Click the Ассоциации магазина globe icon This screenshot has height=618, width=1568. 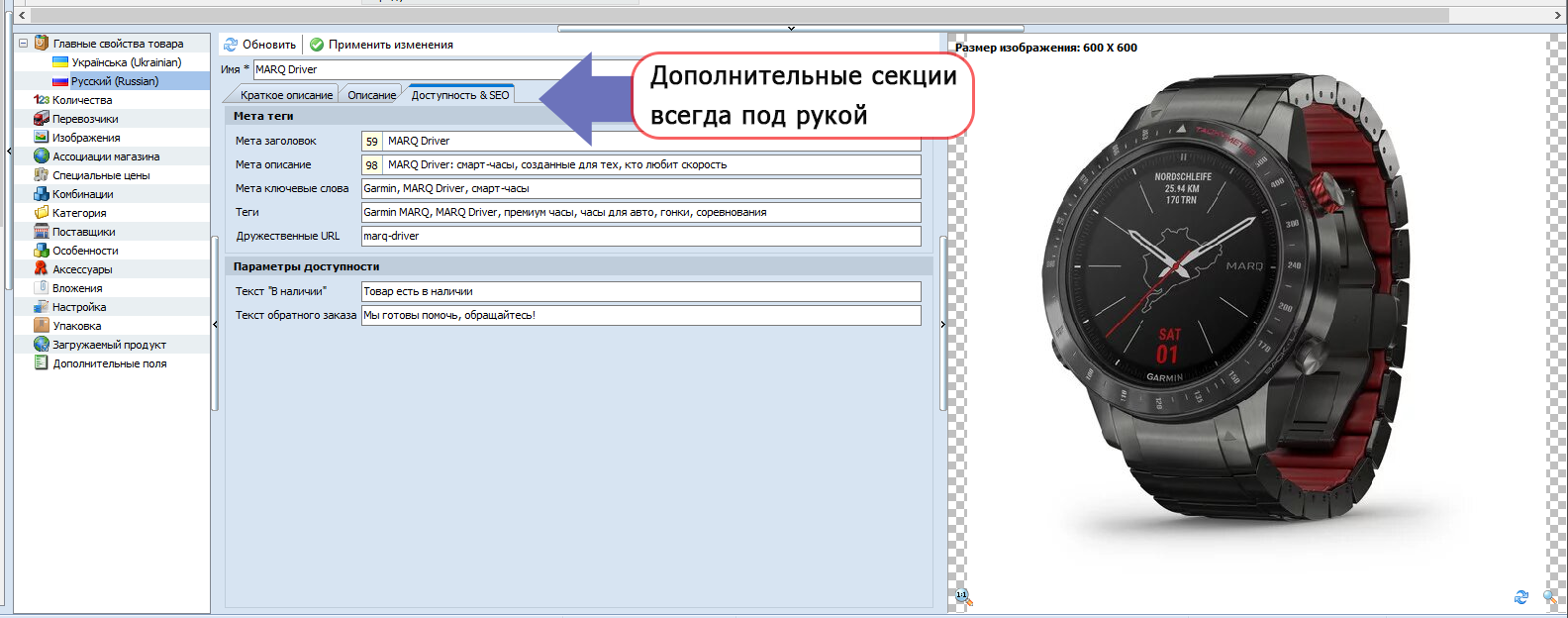click(x=41, y=156)
